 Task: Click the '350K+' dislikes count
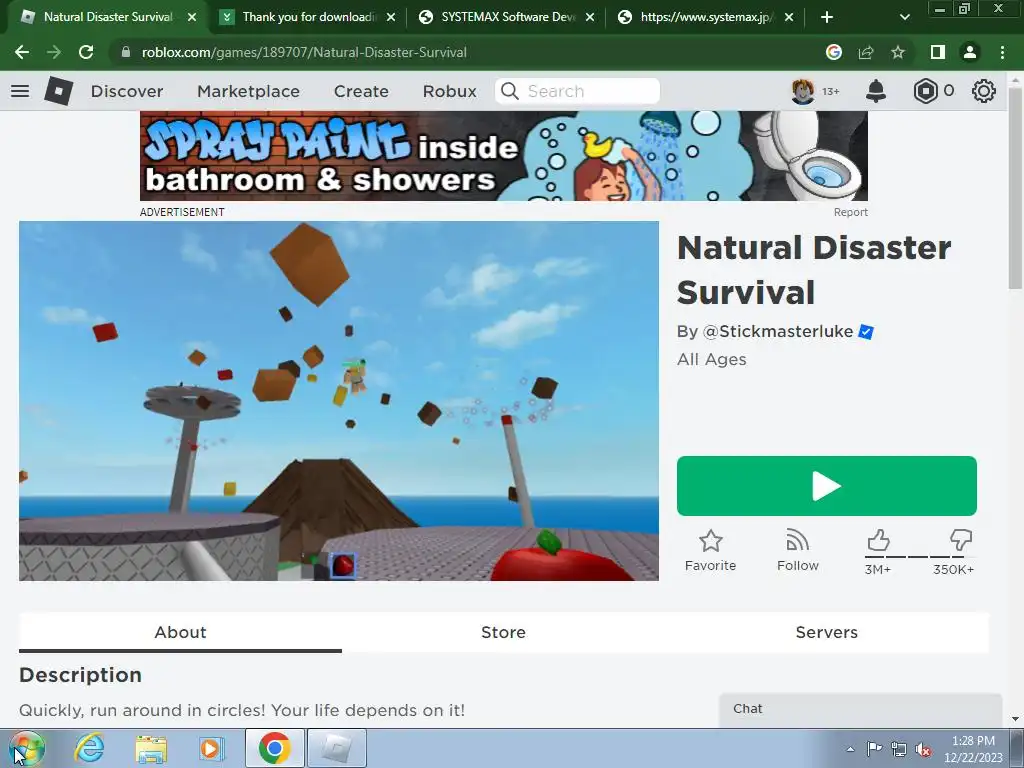click(953, 569)
